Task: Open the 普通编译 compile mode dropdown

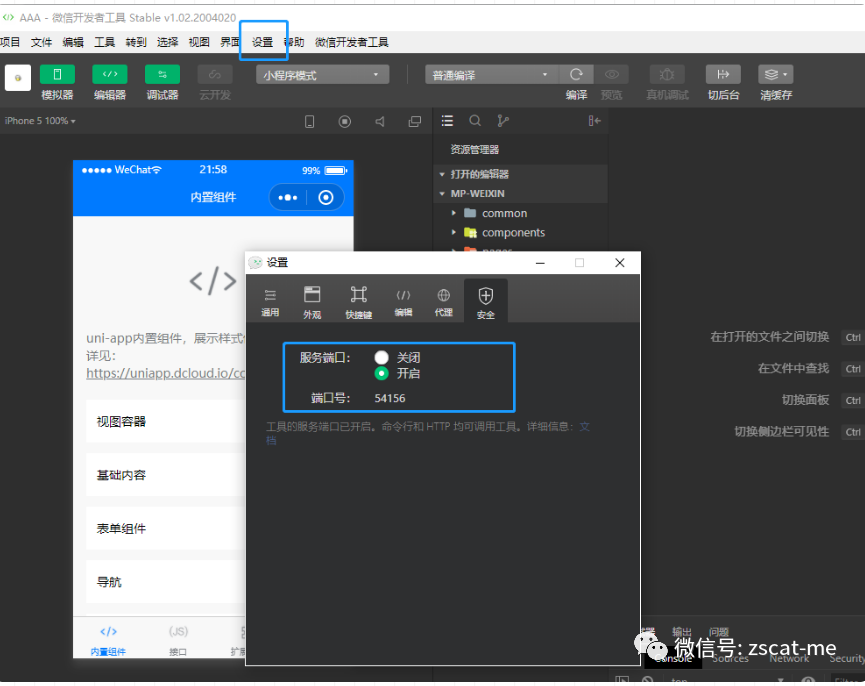Action: click(490, 74)
